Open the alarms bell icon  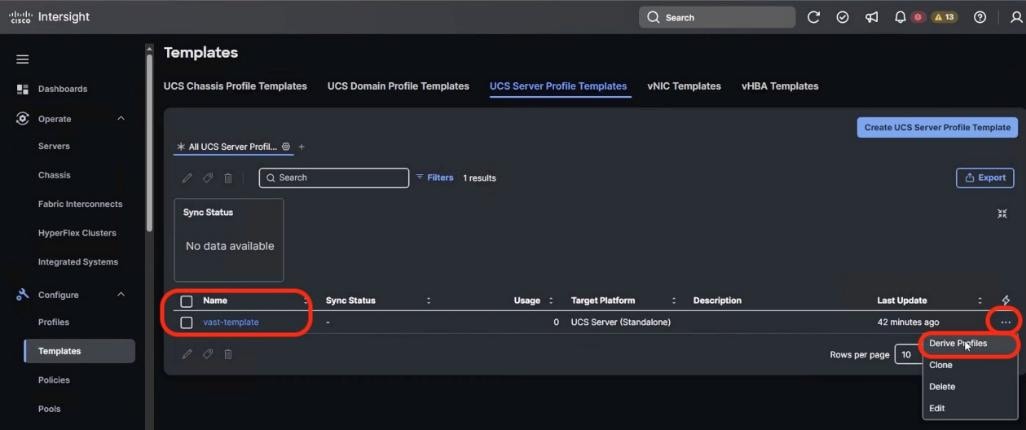click(x=900, y=18)
